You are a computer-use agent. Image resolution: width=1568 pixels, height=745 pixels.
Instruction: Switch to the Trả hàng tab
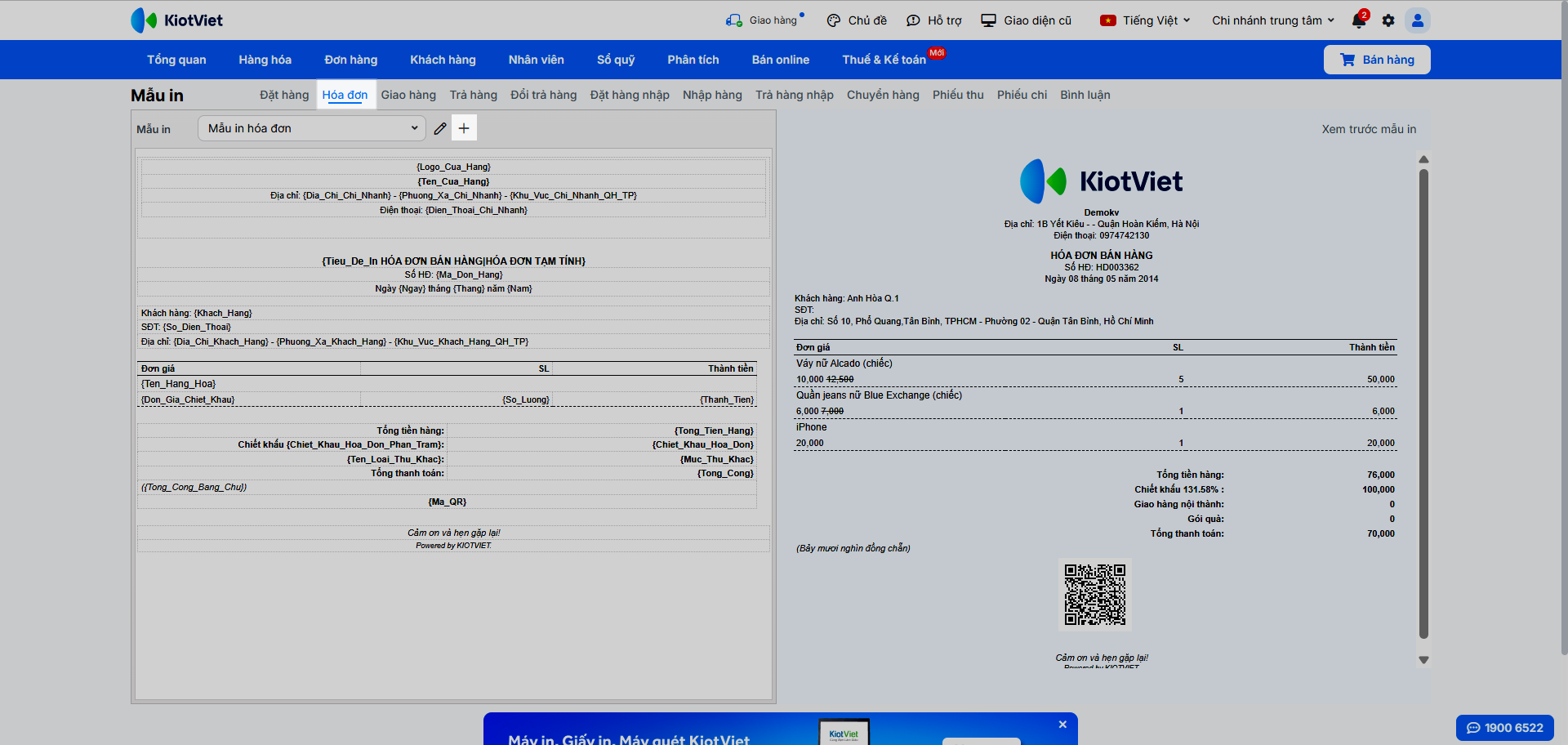click(473, 95)
